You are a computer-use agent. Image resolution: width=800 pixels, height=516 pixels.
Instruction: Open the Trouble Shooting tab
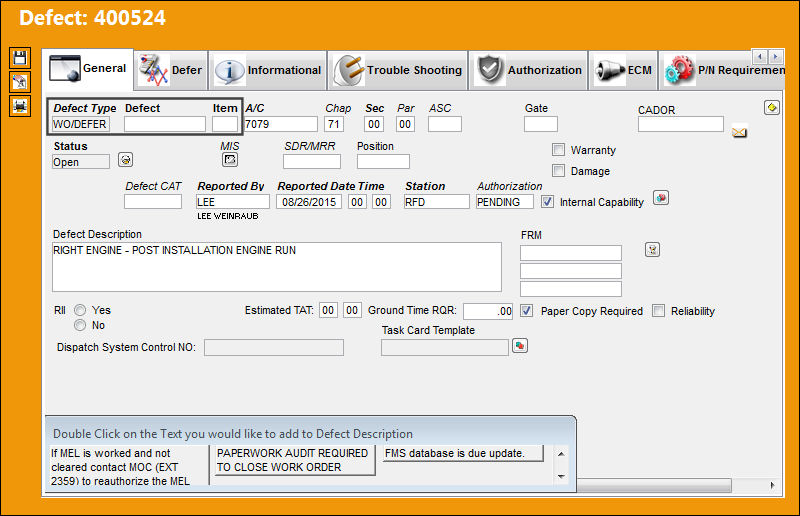pos(398,70)
